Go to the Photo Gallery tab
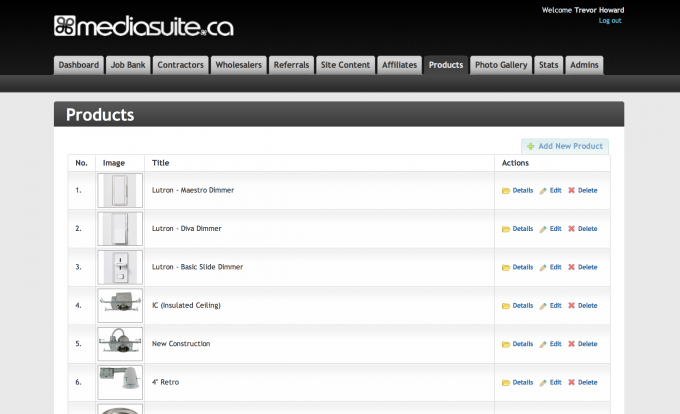Viewport: 680px width, 414px height. (x=500, y=65)
